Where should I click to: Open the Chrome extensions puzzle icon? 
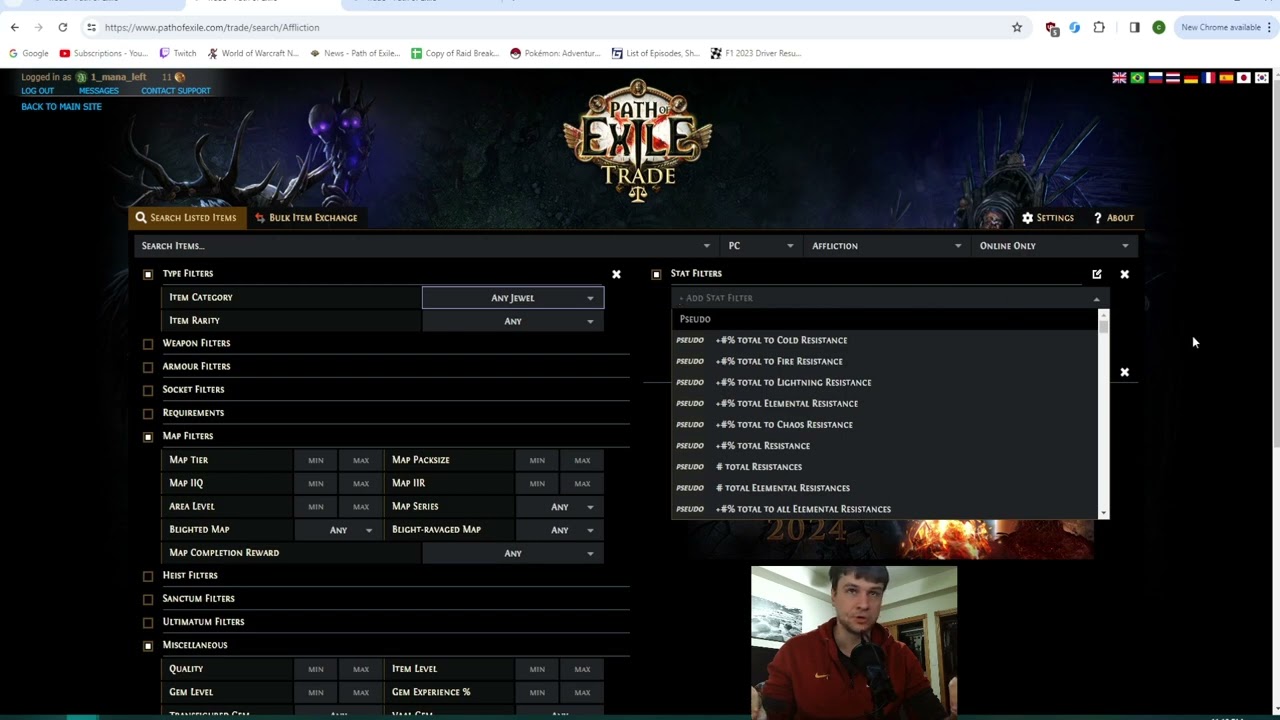click(x=1099, y=27)
